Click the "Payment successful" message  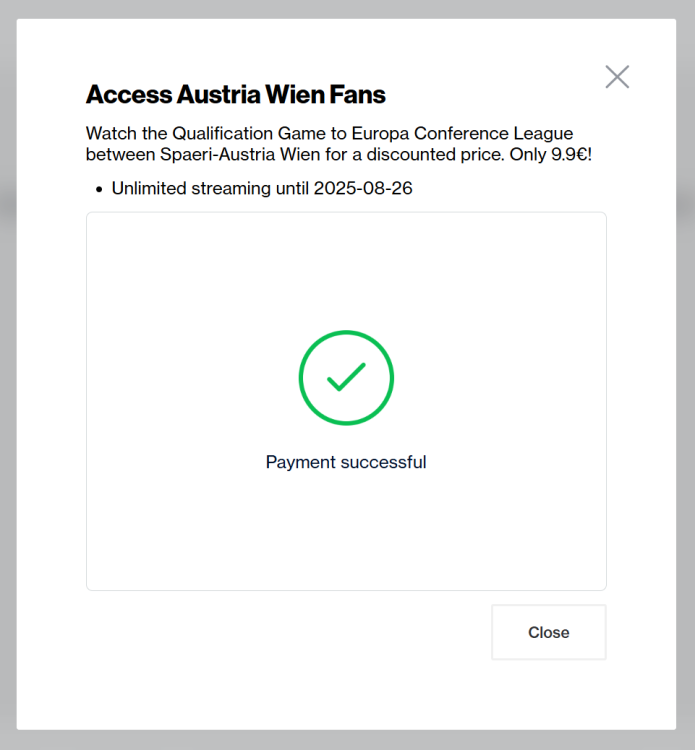[x=346, y=462]
